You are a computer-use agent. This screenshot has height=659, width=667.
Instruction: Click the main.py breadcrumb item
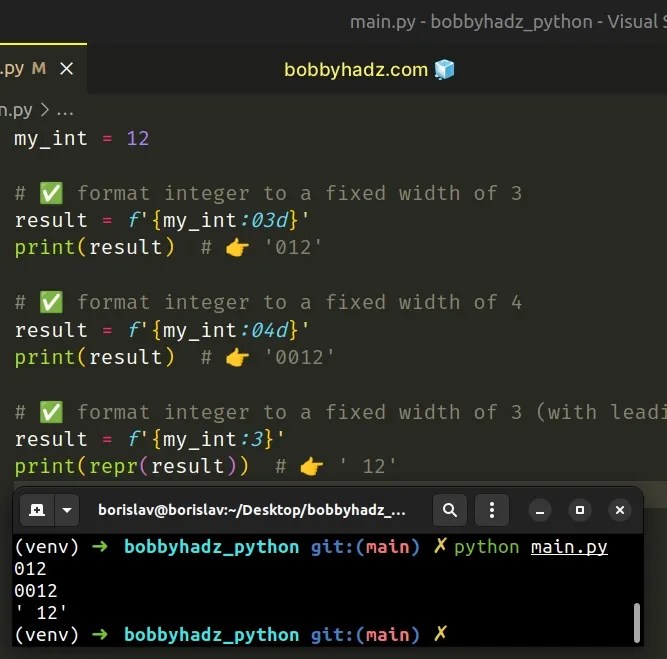coord(16,111)
